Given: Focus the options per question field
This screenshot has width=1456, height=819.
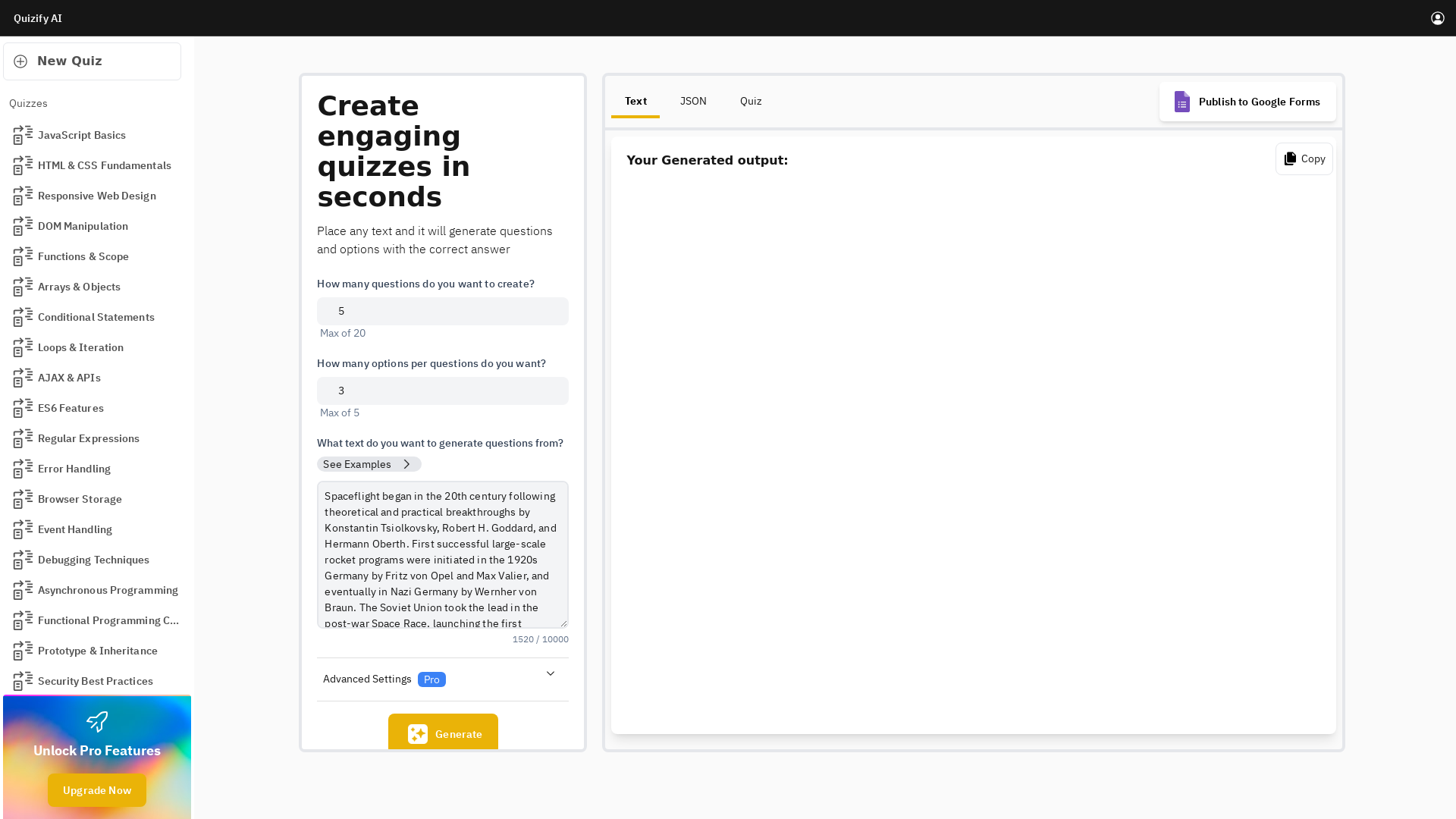Looking at the screenshot, I should tap(443, 391).
